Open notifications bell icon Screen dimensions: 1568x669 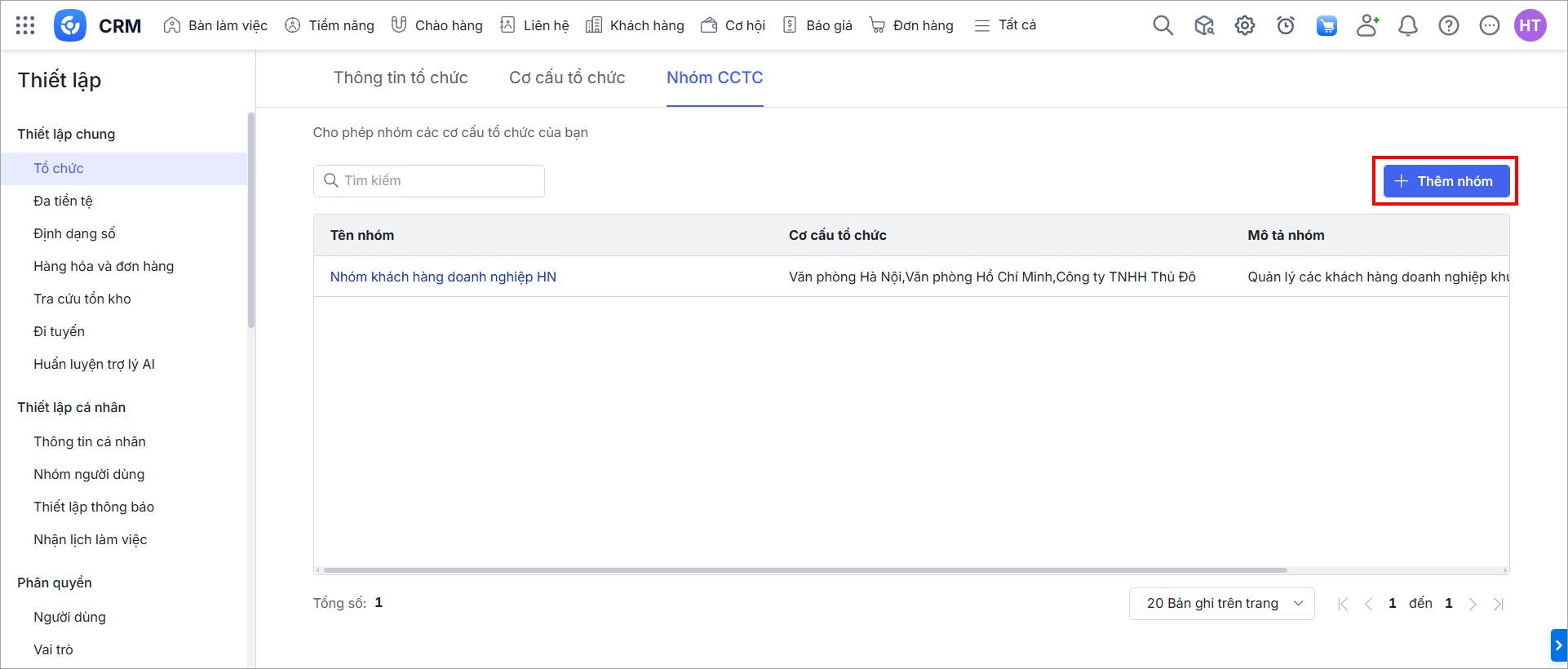tap(1407, 25)
